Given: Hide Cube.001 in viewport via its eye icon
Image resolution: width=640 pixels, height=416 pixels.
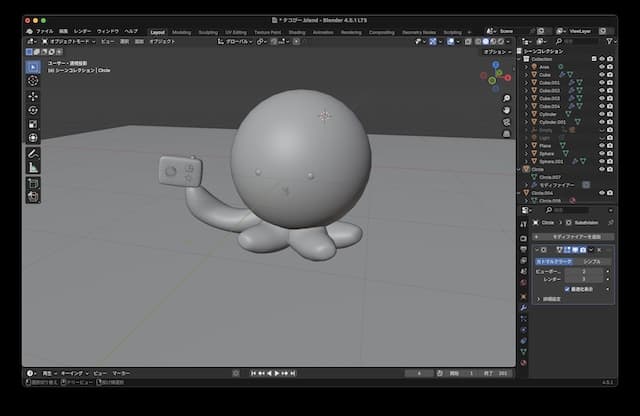Looking at the screenshot, I should pos(602,82).
